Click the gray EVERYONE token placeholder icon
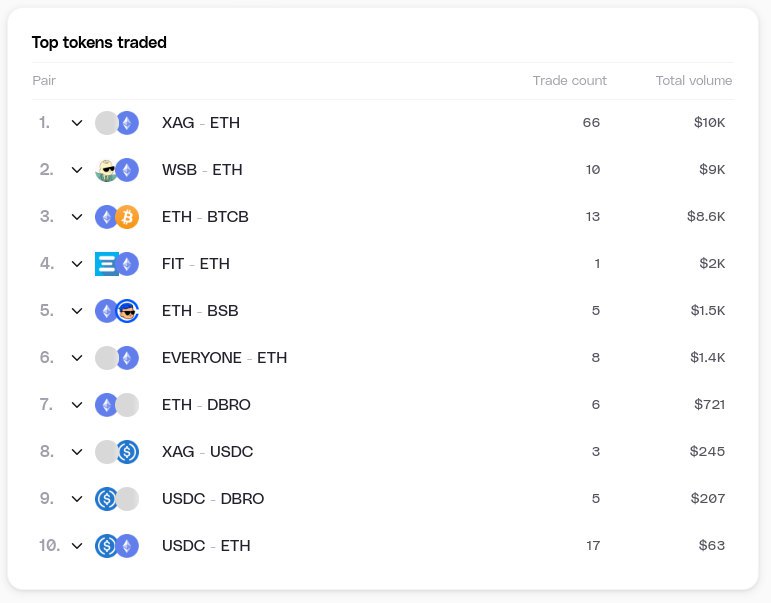Image resolution: width=771 pixels, height=603 pixels. 106,358
